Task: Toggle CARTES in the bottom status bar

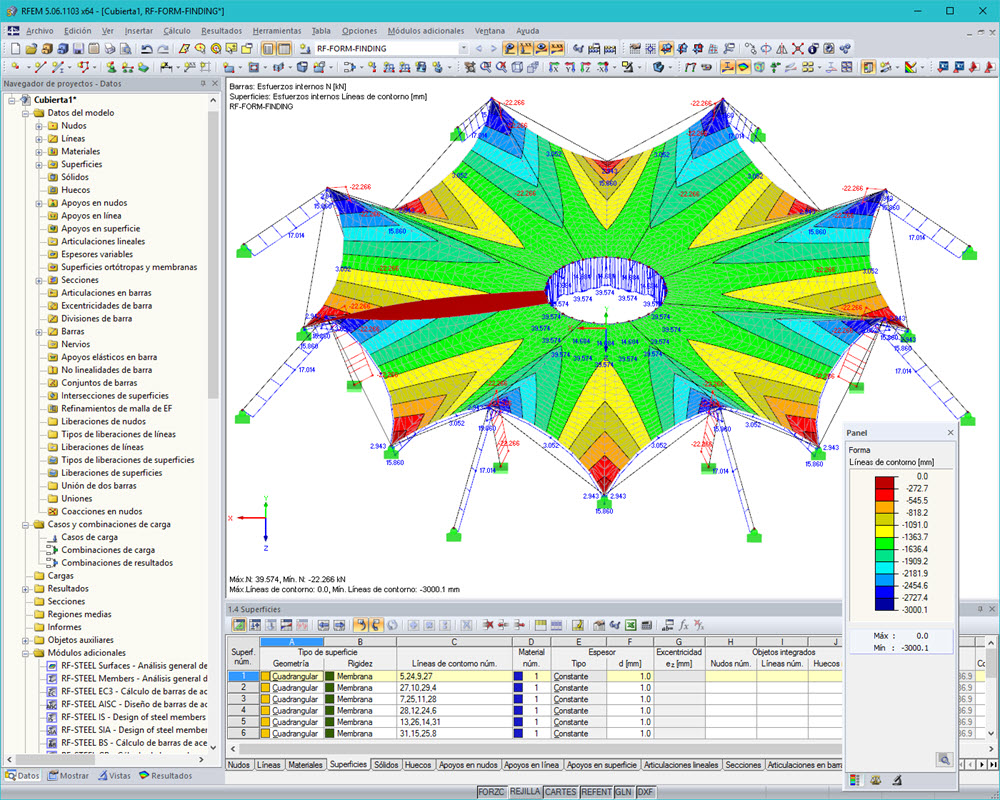Action: point(560,792)
